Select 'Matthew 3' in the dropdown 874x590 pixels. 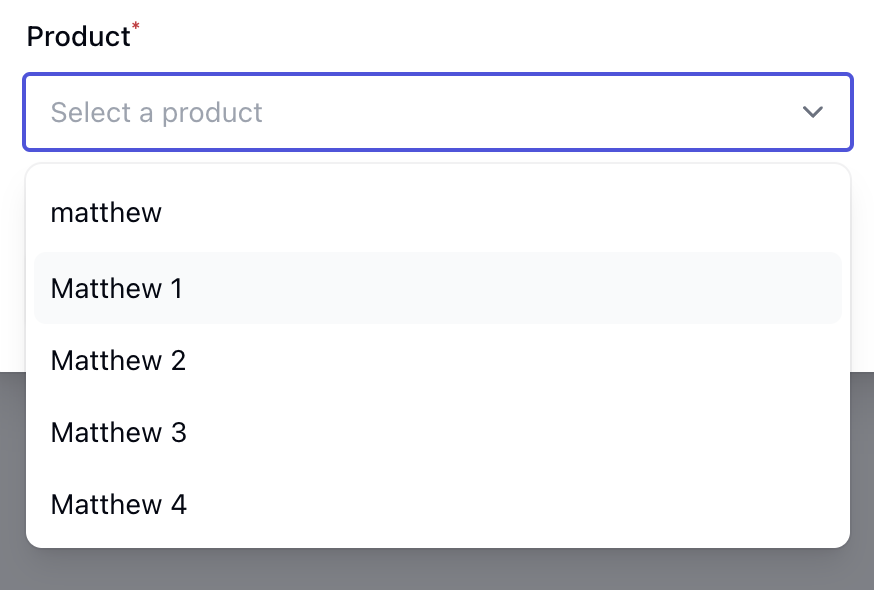(x=118, y=432)
